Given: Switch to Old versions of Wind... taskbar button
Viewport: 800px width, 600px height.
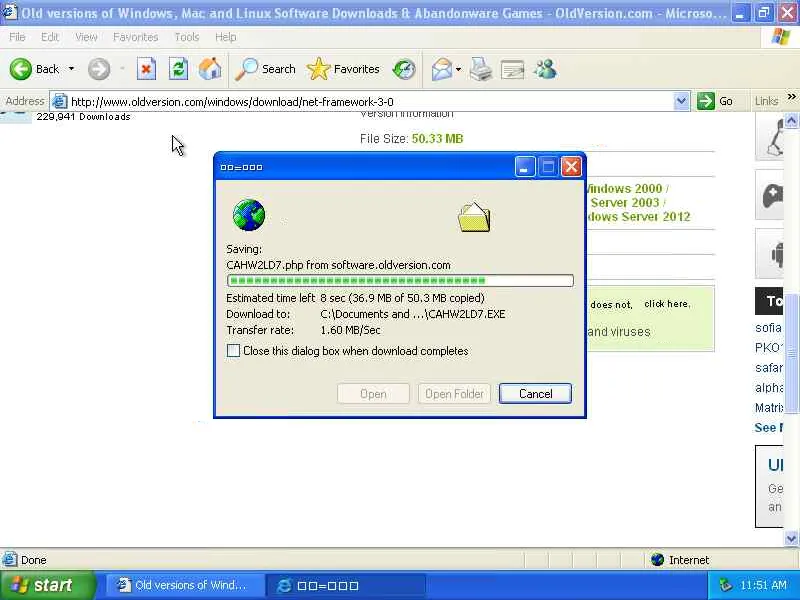Looking at the screenshot, I should [x=184, y=585].
